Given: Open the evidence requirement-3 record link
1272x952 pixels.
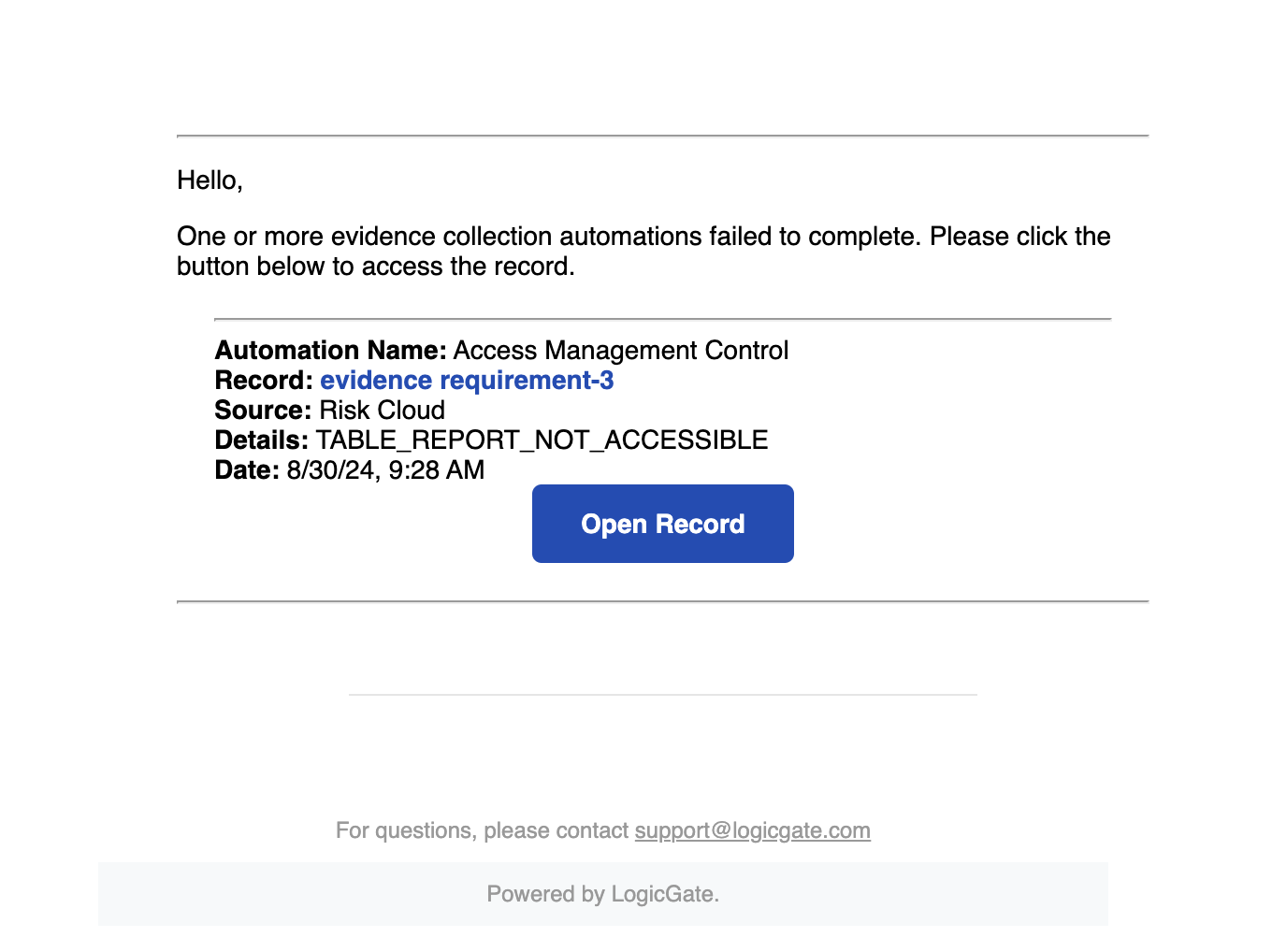Looking at the screenshot, I should [x=467, y=380].
